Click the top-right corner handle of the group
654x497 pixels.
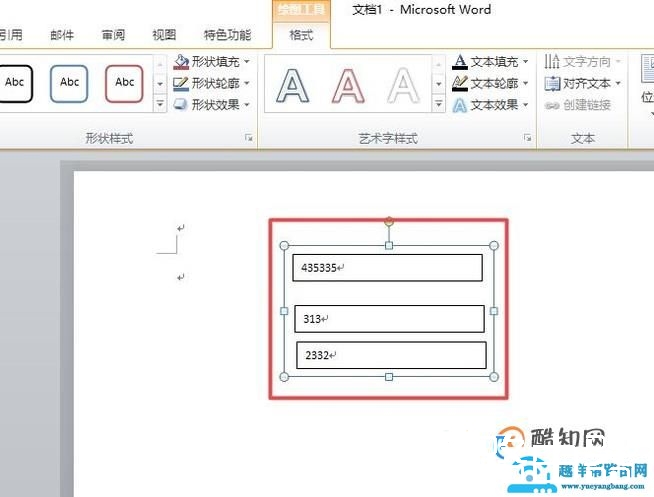click(x=494, y=246)
